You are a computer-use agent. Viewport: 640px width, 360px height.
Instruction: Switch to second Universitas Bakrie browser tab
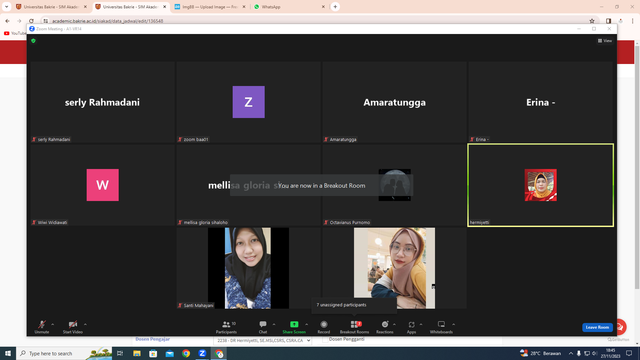[x=131, y=7]
